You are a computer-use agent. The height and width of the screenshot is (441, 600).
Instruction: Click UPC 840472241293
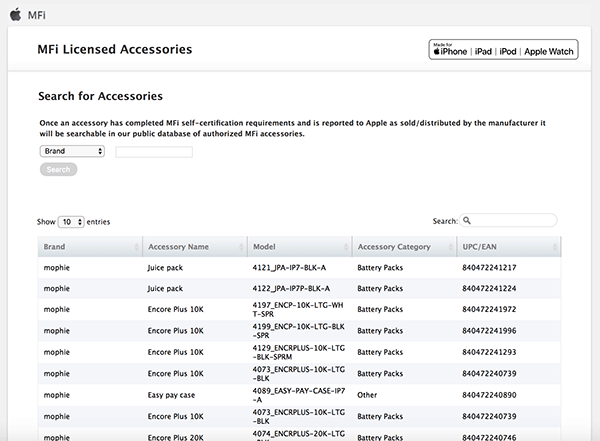click(x=489, y=352)
